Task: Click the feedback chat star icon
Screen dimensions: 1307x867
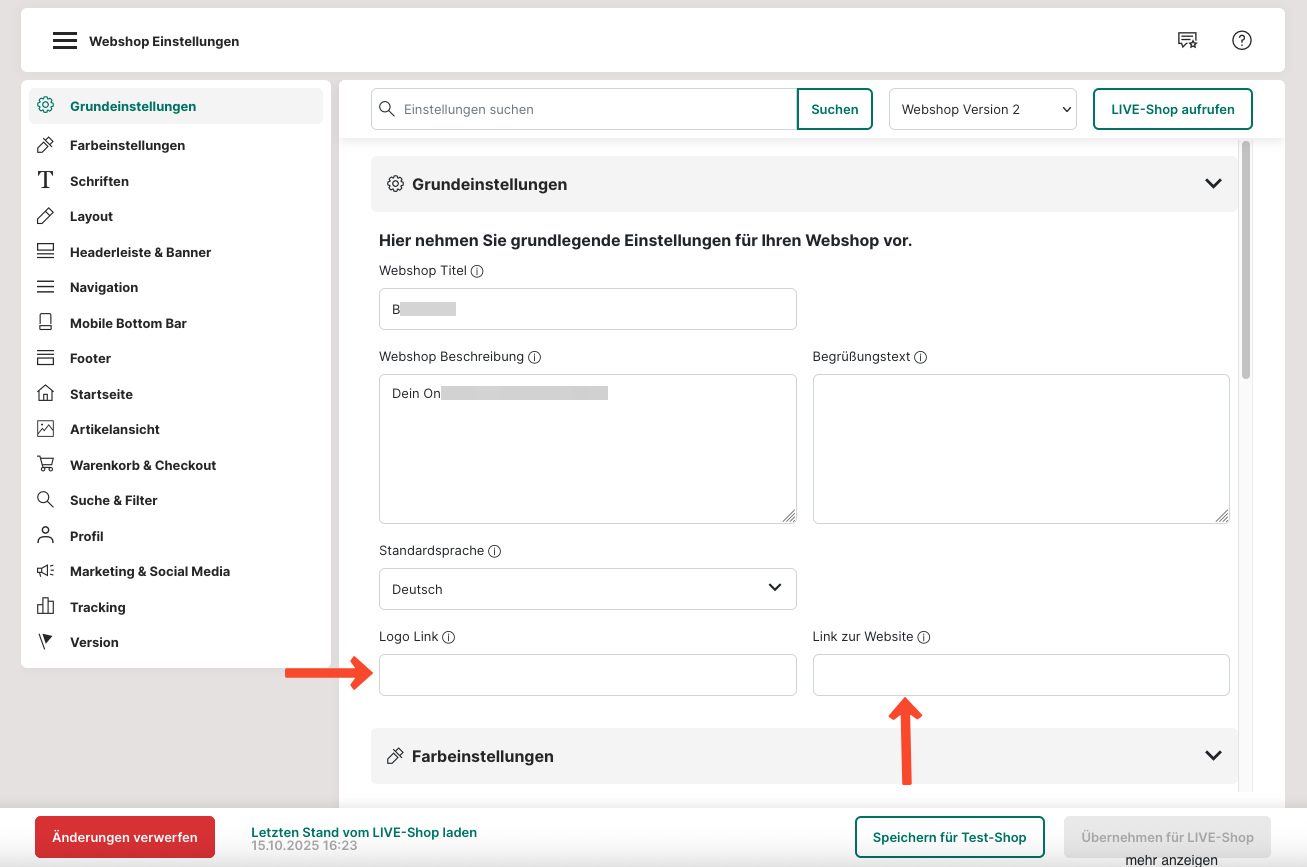Action: point(1187,41)
